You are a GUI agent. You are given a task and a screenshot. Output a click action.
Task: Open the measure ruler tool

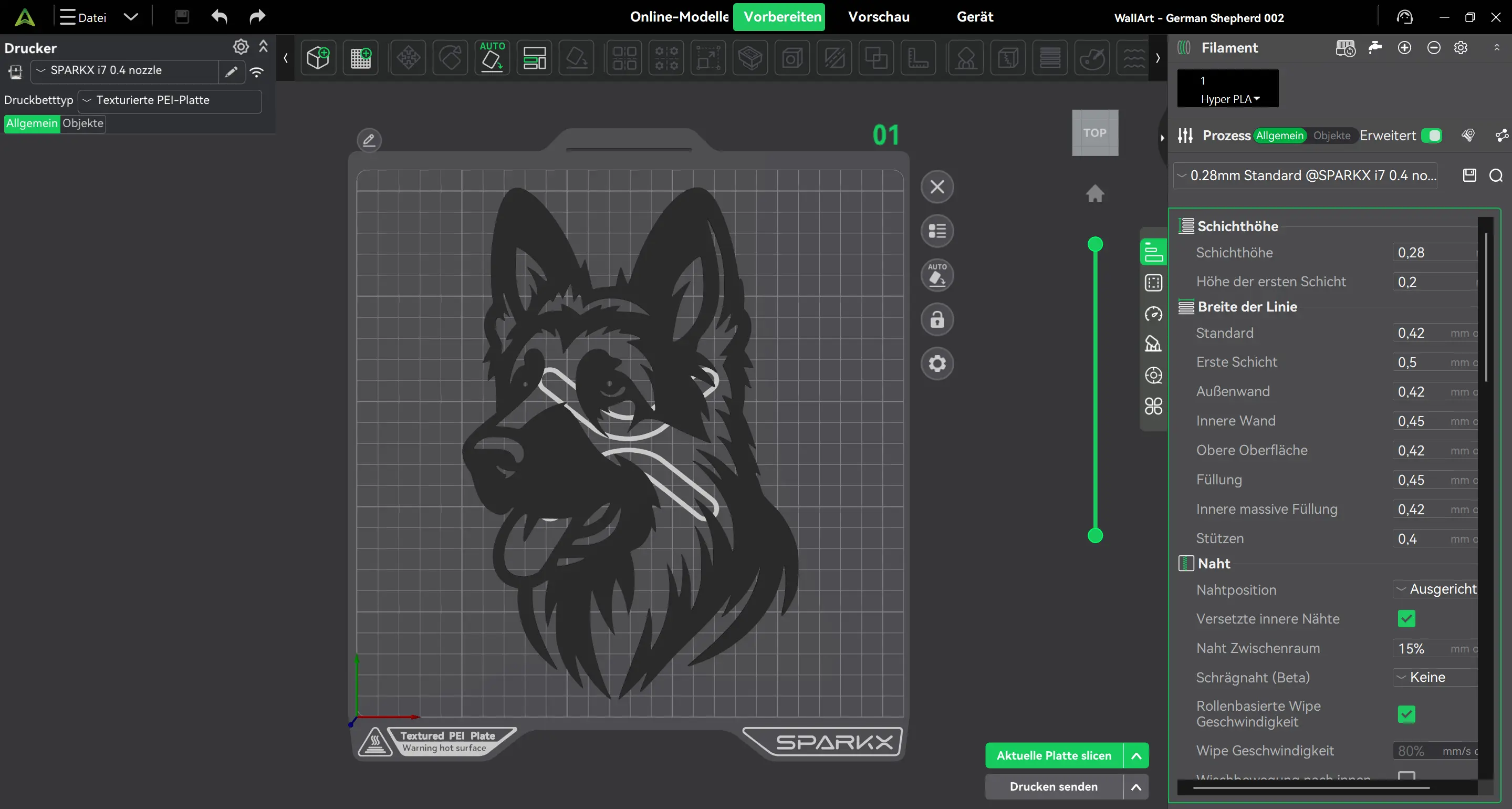[x=918, y=58]
